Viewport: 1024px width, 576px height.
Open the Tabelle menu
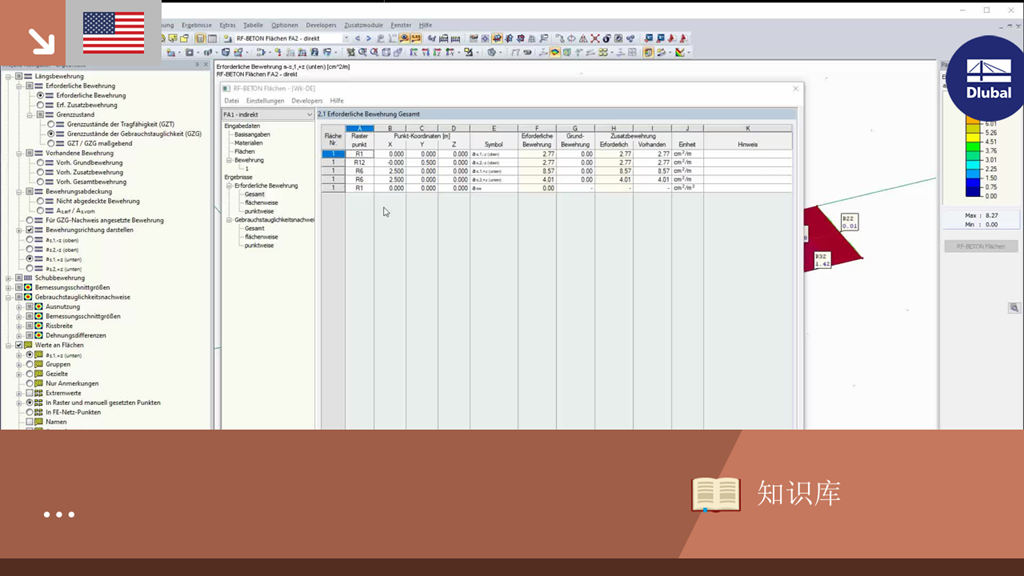(x=253, y=25)
